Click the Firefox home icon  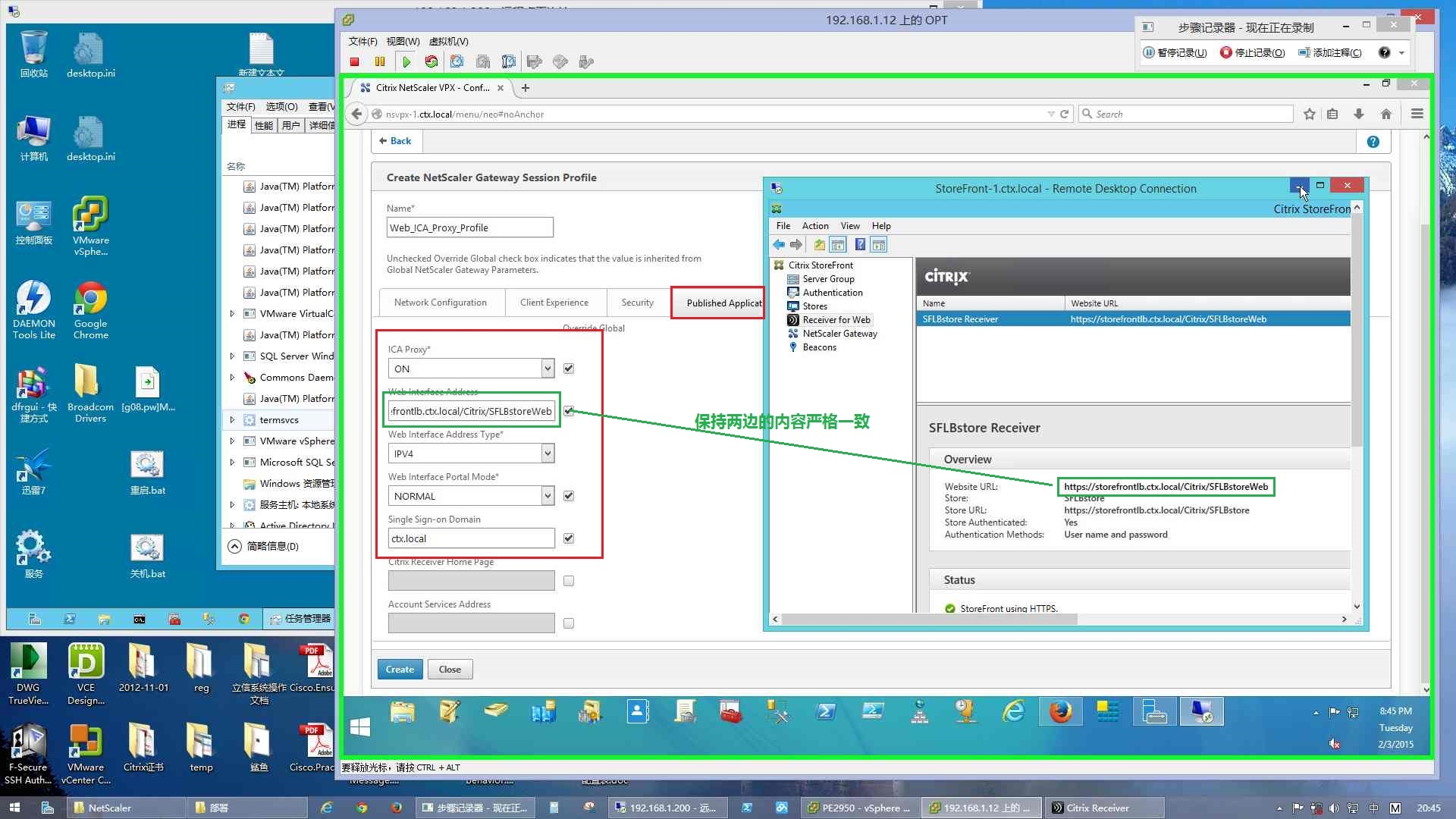coord(1386,114)
